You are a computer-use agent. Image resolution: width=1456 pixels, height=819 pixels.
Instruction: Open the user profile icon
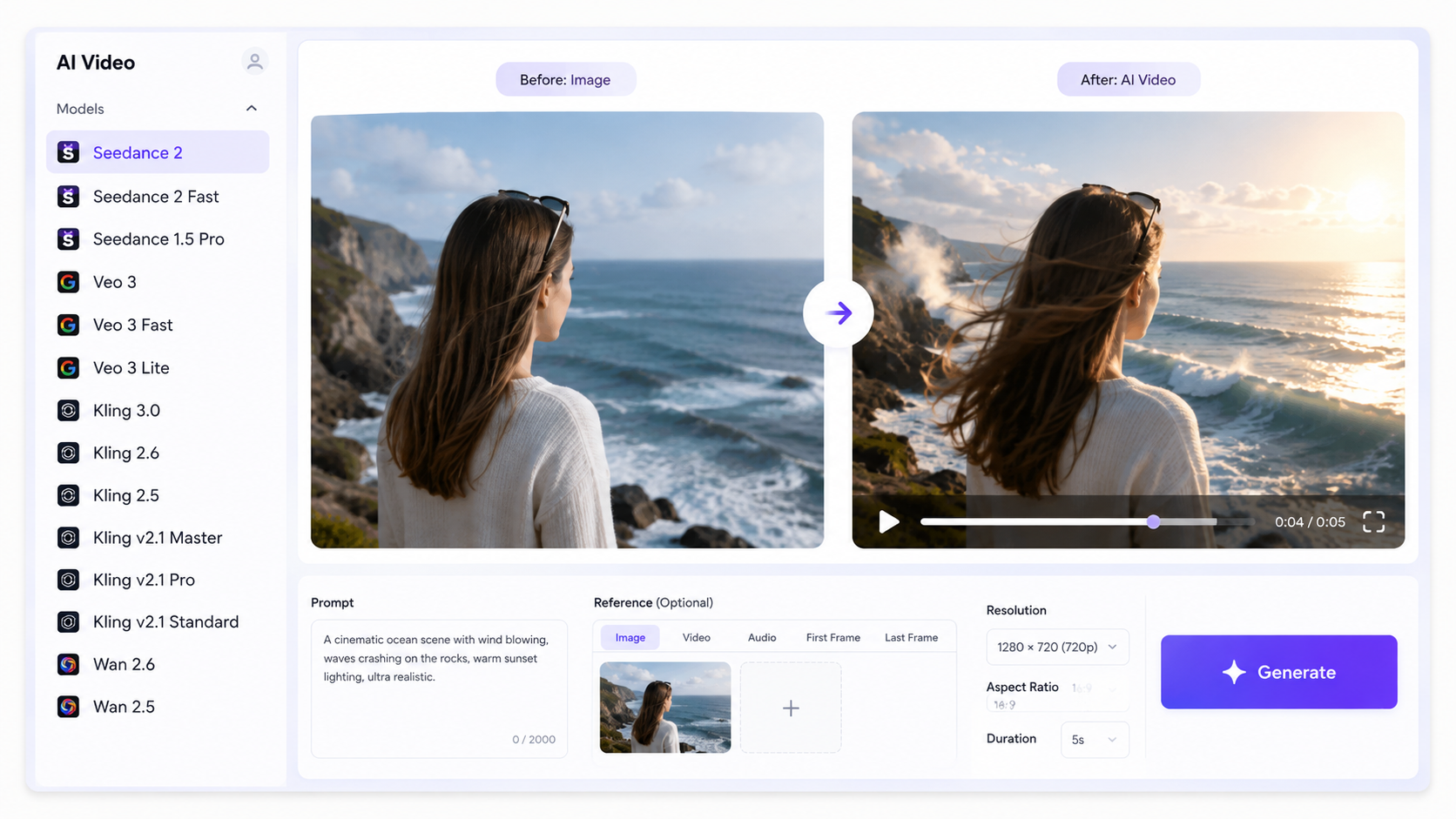click(254, 62)
